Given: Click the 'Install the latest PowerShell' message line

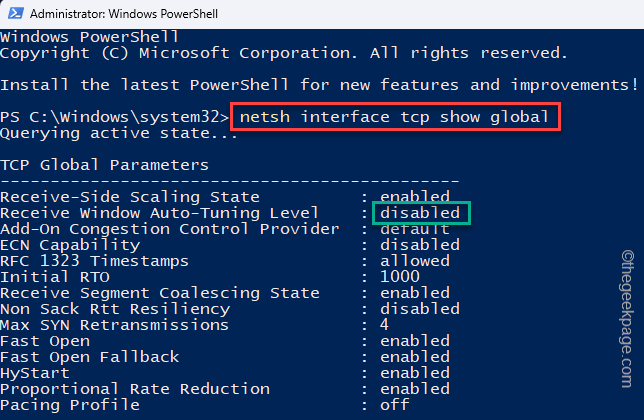Looking at the screenshot, I should click(x=300, y=85).
